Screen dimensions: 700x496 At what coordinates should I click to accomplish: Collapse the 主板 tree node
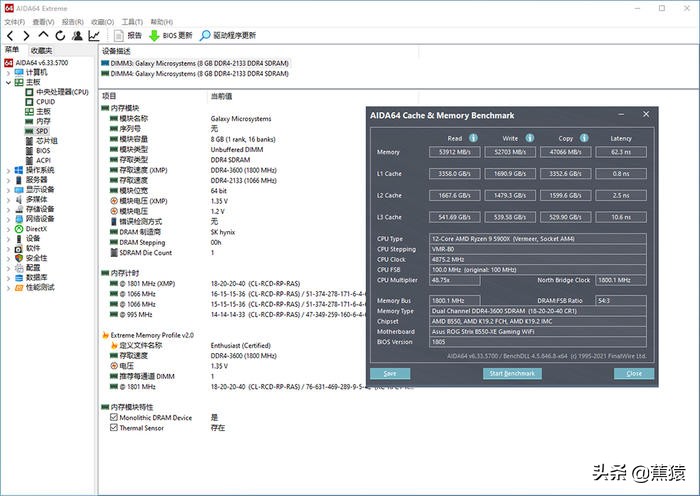click(x=8, y=83)
